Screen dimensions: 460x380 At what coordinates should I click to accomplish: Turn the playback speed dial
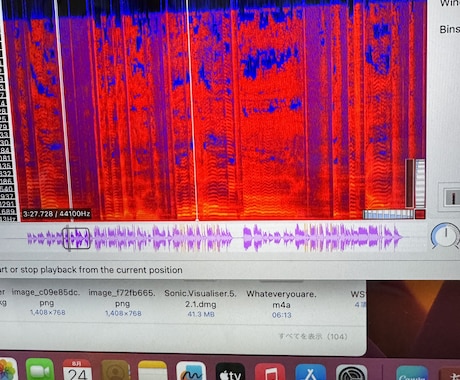pos(446,236)
